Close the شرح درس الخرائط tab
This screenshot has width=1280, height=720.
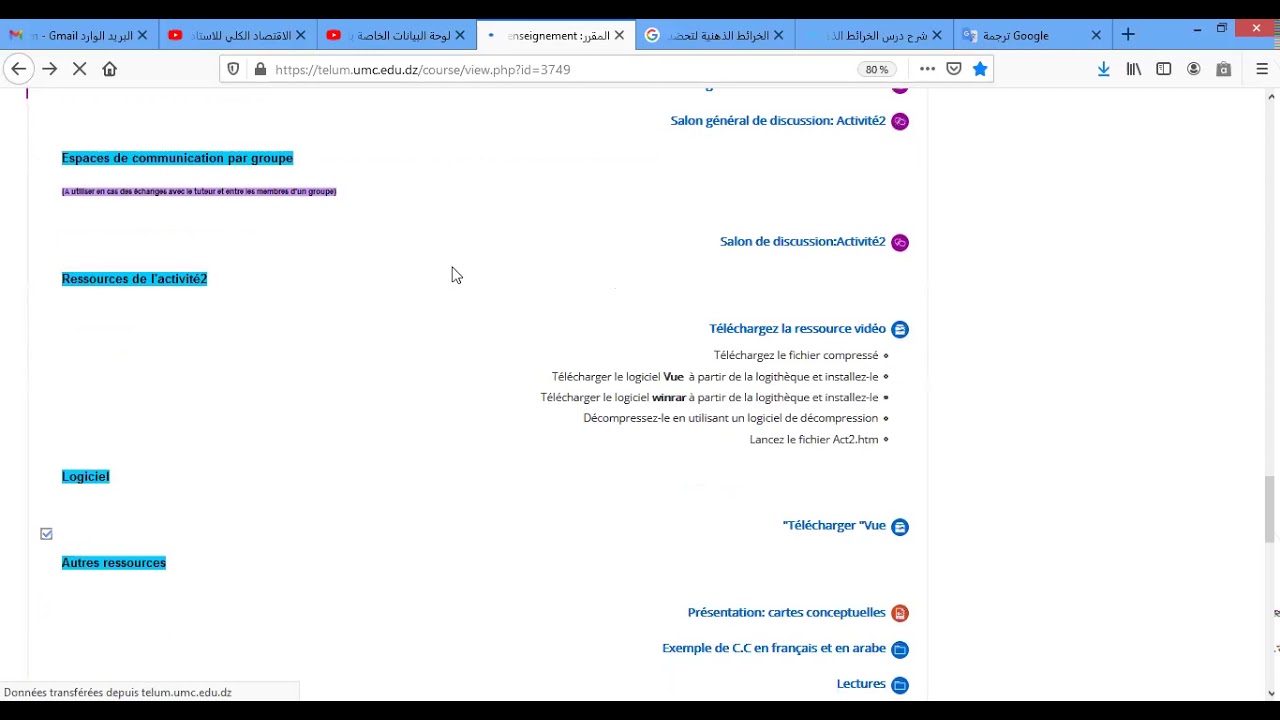[937, 35]
